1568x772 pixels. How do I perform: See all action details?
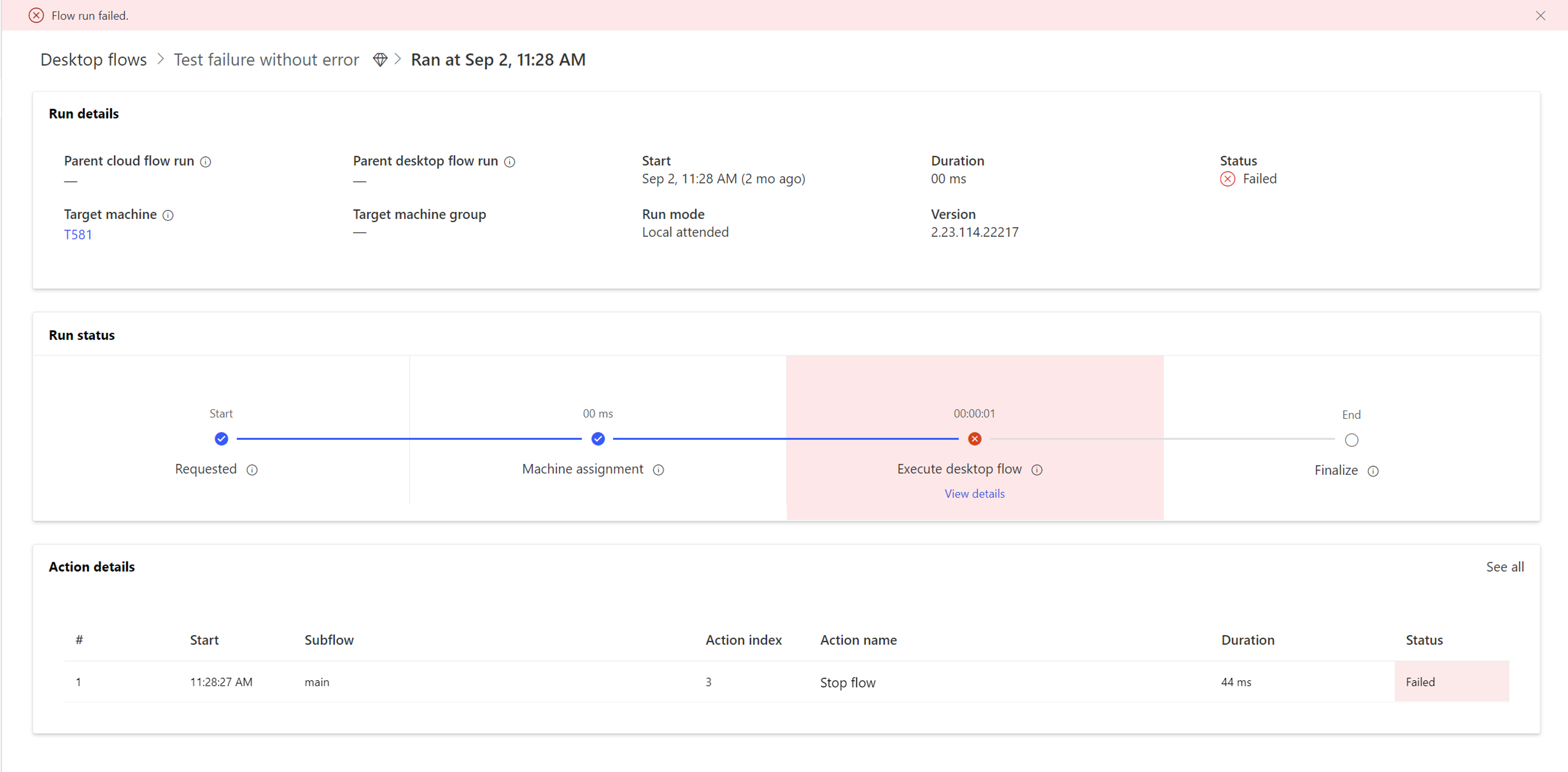pyautogui.click(x=1505, y=566)
